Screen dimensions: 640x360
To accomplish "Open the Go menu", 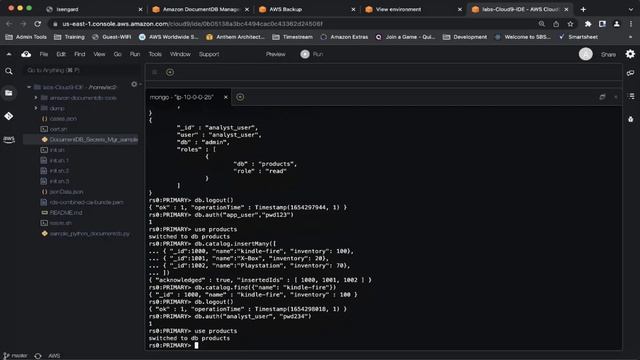I will coord(117,54).
